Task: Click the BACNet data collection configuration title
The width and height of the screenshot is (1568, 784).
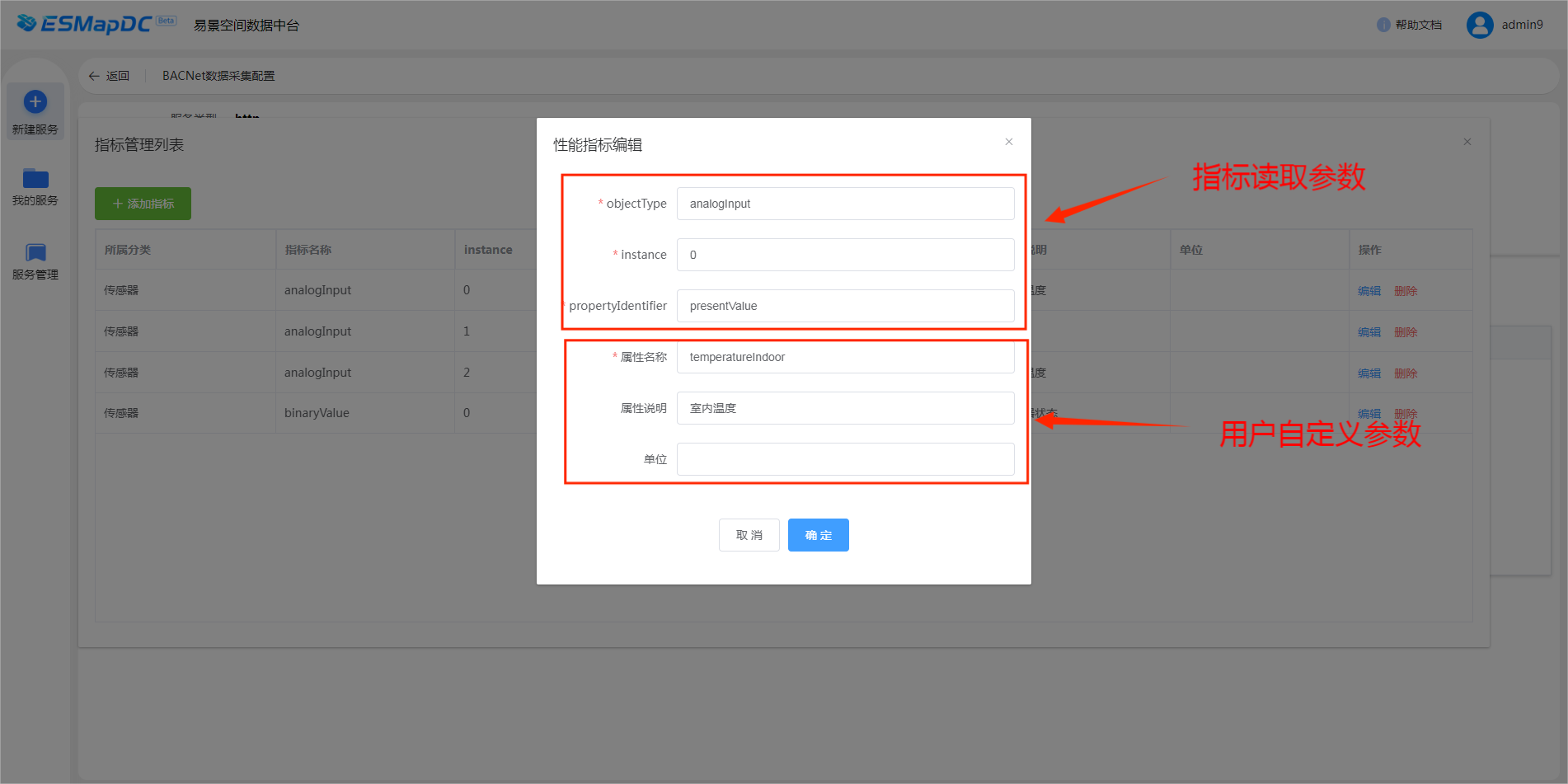Action: point(218,76)
